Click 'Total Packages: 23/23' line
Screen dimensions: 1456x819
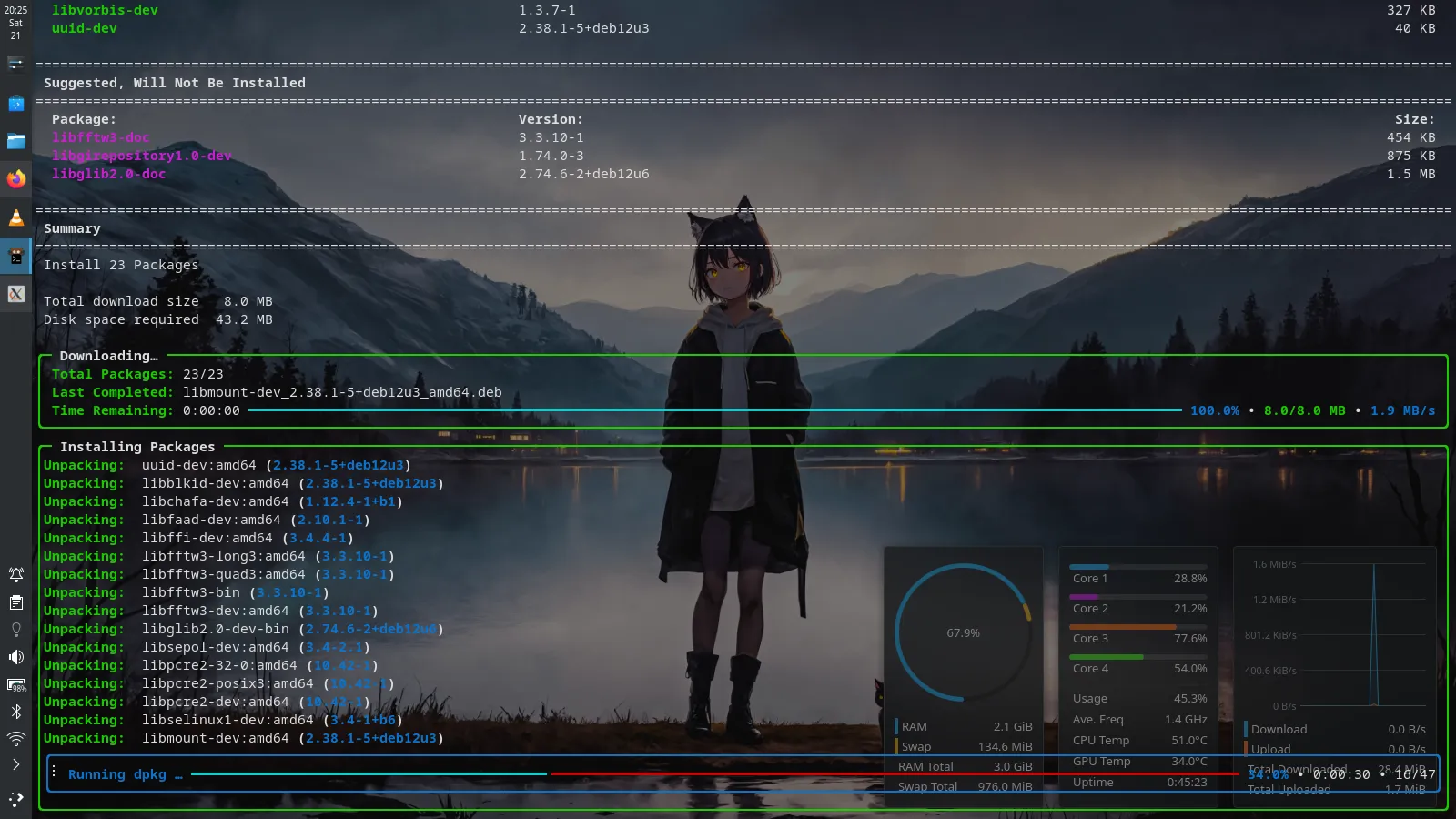[x=137, y=374]
